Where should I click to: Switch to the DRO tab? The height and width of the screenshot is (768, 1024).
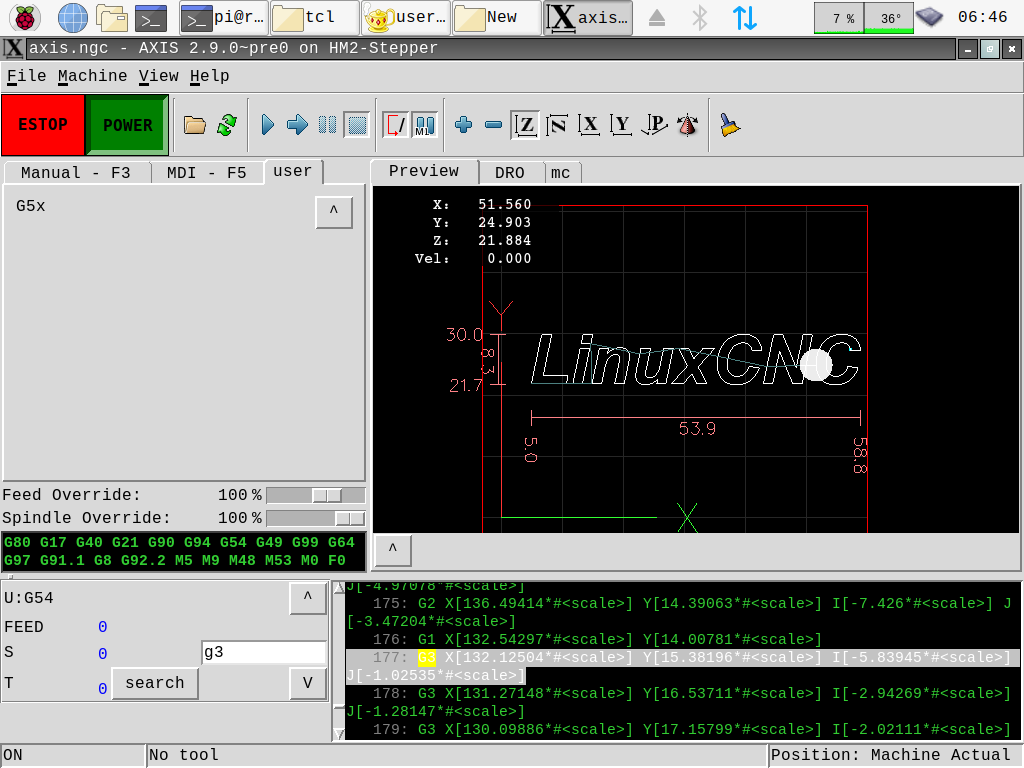coord(510,172)
